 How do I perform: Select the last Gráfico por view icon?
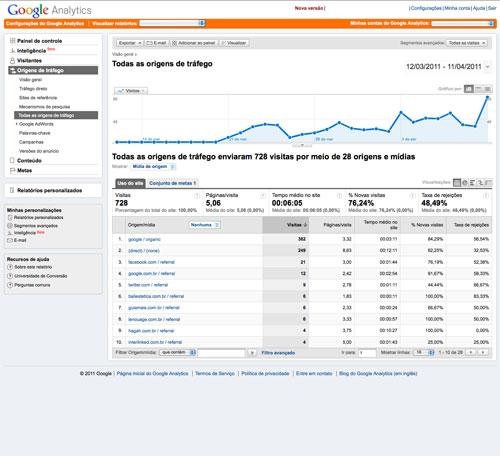tap(488, 89)
